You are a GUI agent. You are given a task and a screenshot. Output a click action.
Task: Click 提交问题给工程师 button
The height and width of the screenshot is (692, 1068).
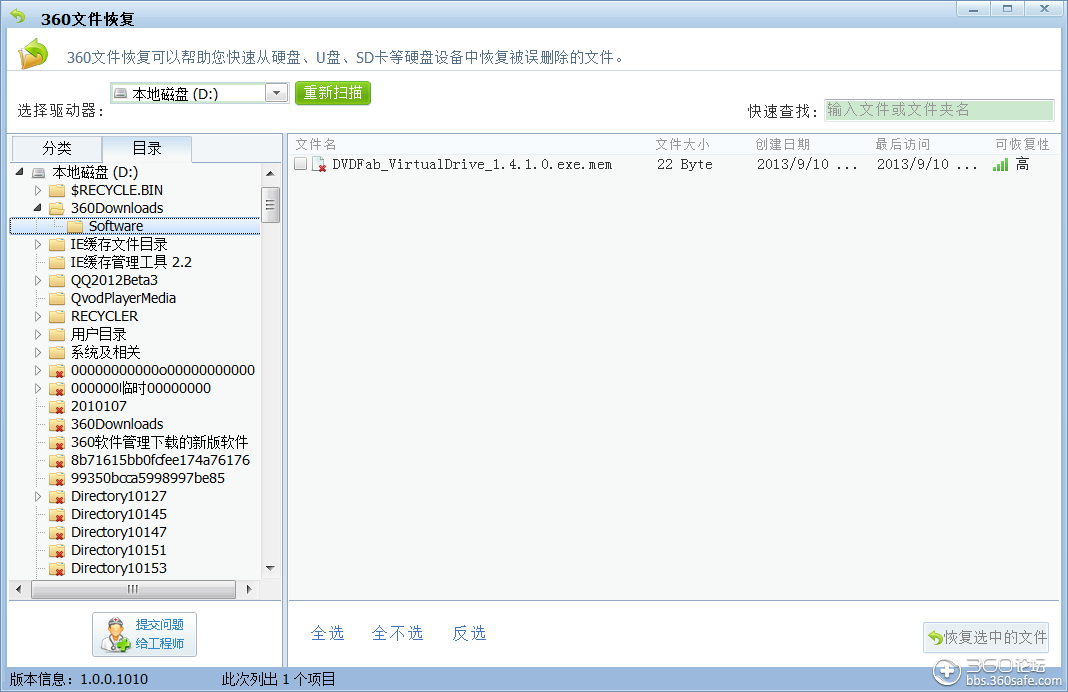[144, 634]
